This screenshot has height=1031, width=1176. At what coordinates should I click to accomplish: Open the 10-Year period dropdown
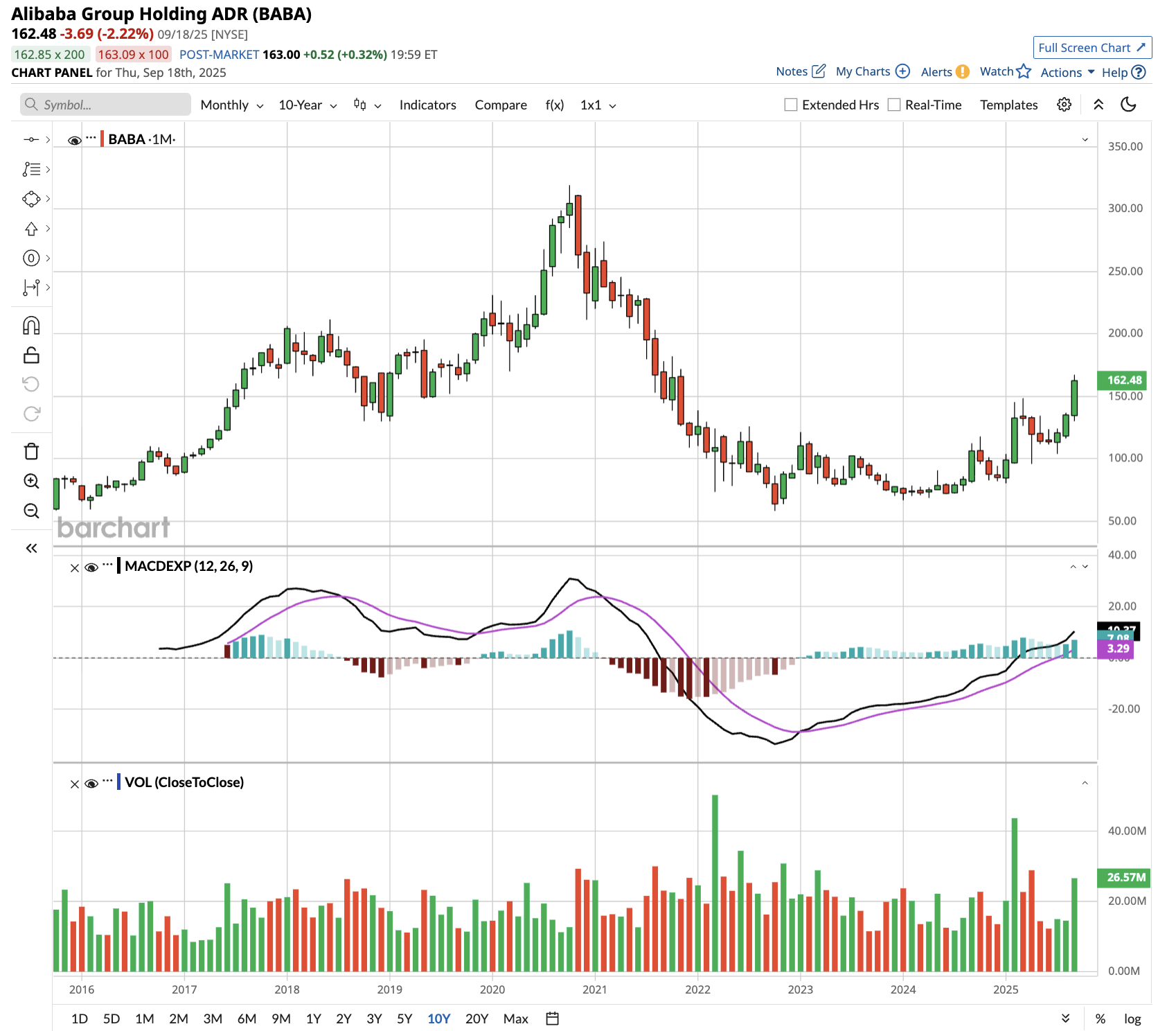pyautogui.click(x=308, y=105)
